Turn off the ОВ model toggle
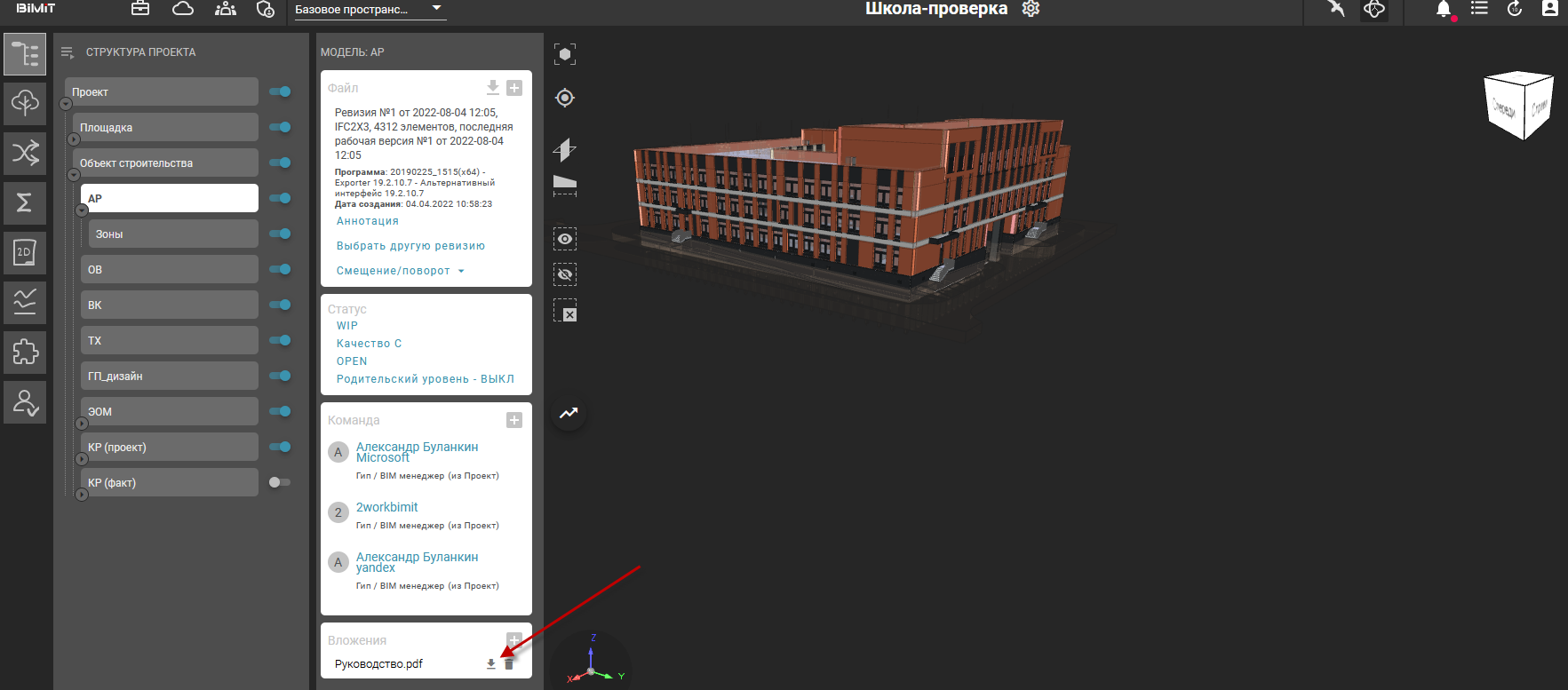Image resolution: width=1568 pixels, height=690 pixels. click(280, 269)
